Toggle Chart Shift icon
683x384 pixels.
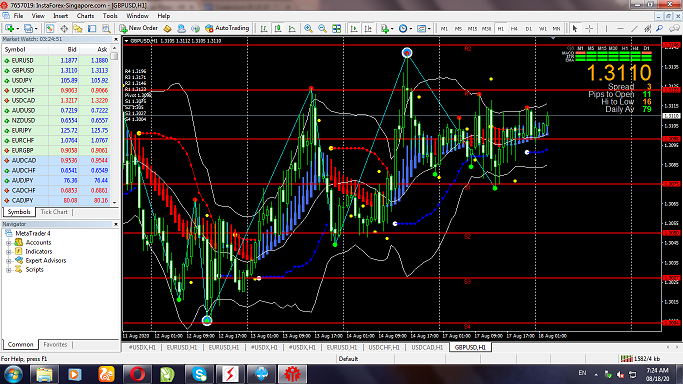click(368, 28)
